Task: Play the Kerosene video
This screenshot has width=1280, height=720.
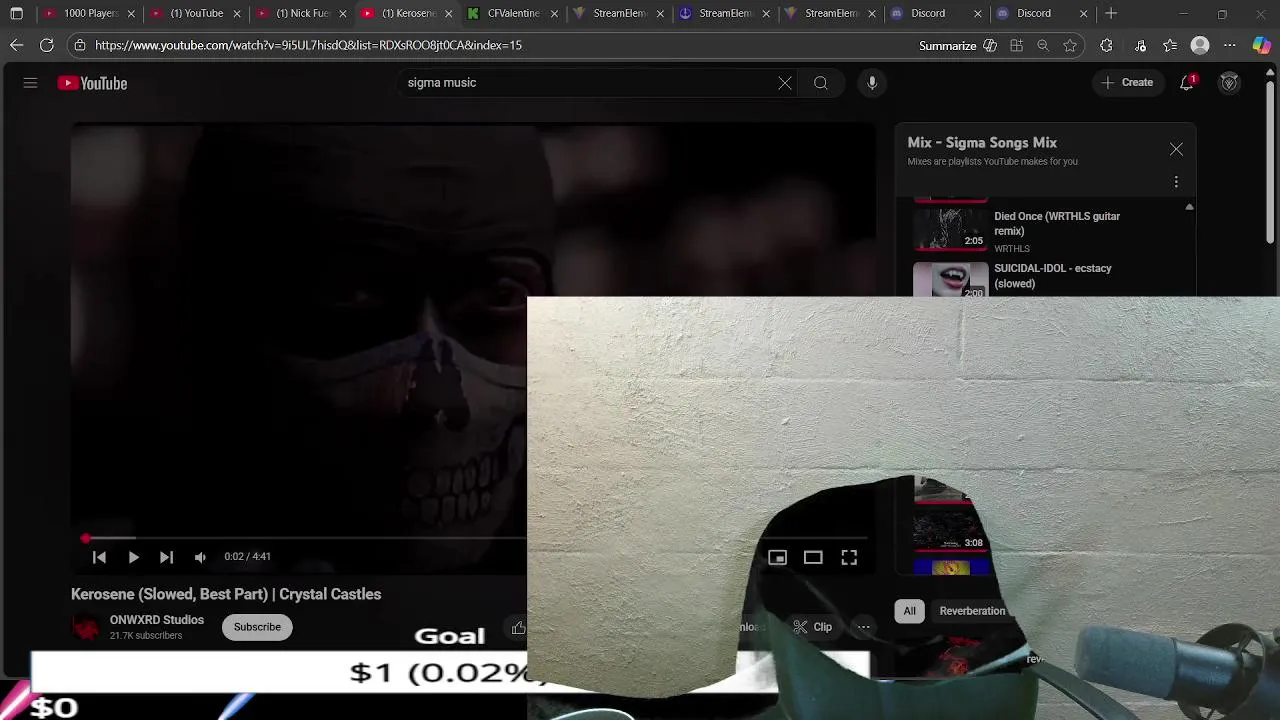Action: click(x=133, y=557)
